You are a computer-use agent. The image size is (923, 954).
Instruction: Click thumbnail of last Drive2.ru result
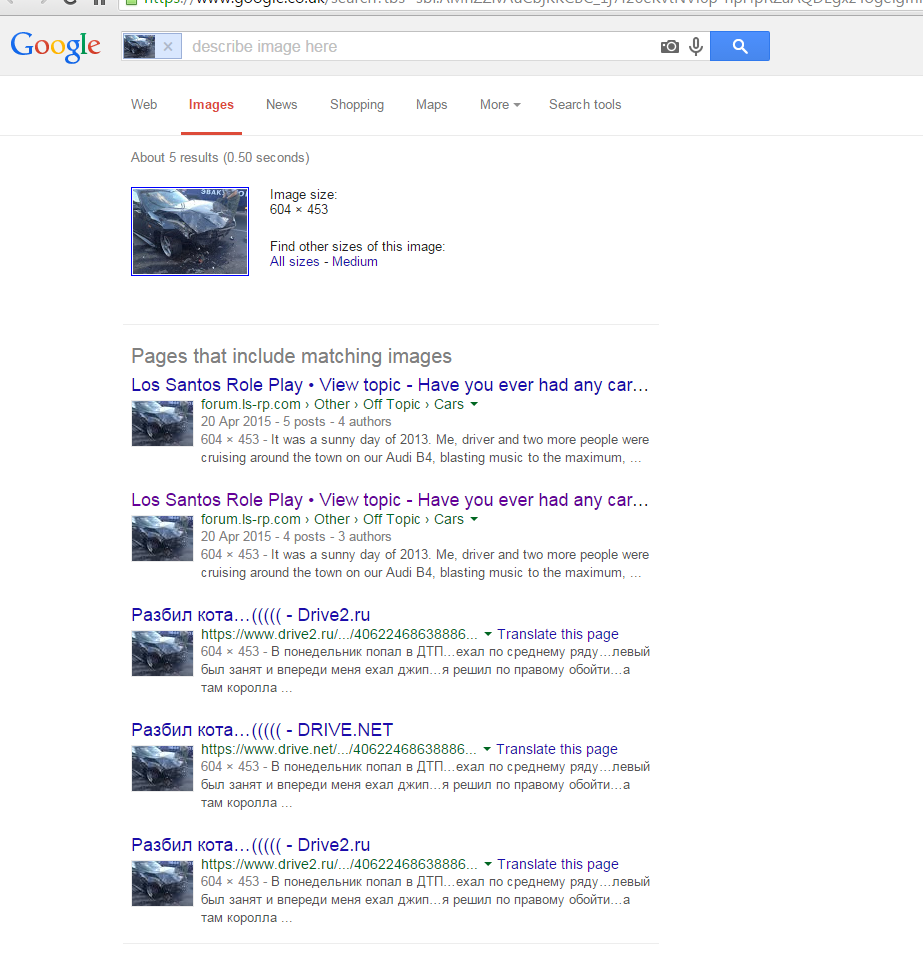click(x=162, y=883)
